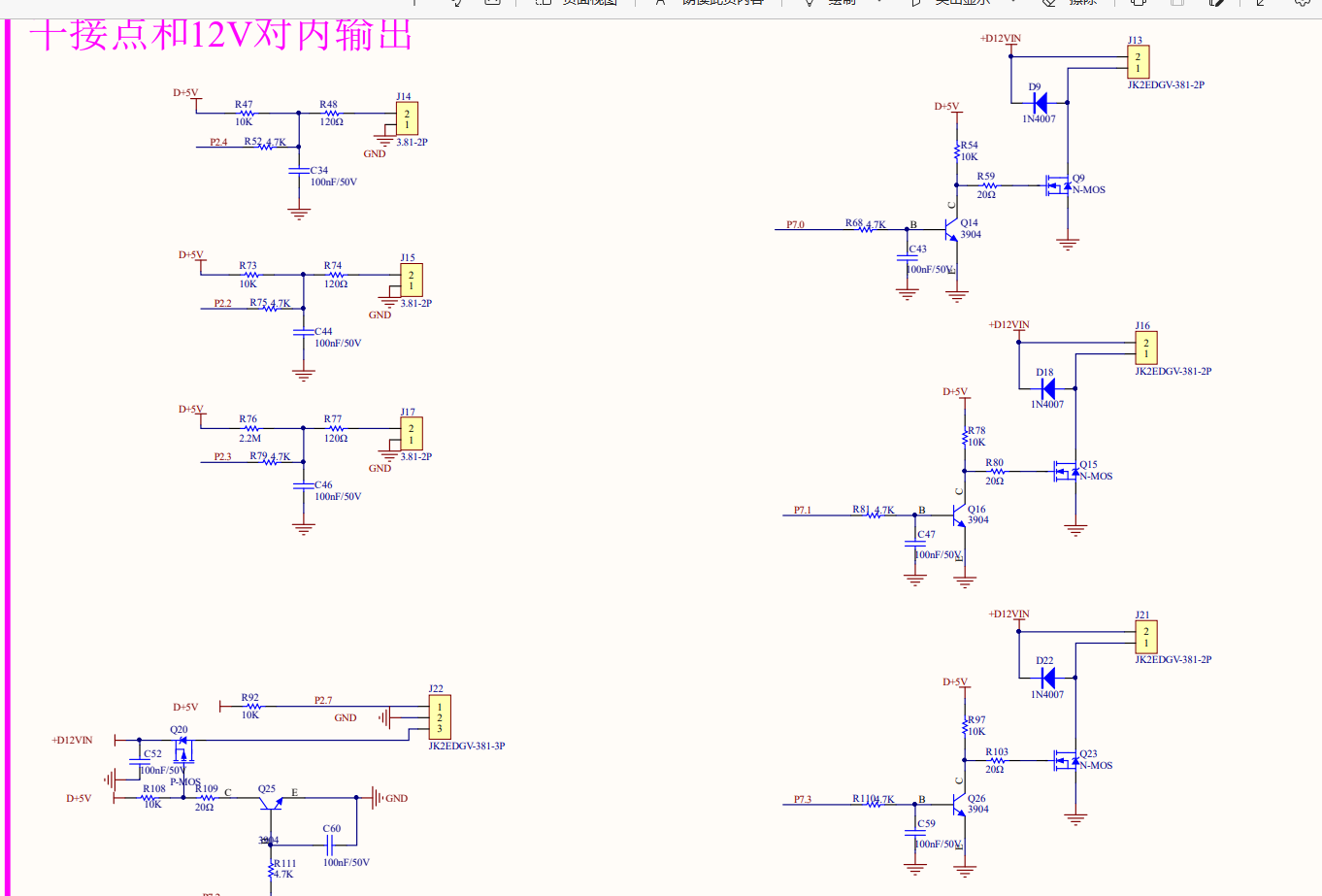
Task: Click the Q14 3904 transistor symbol
Action: click(x=950, y=229)
